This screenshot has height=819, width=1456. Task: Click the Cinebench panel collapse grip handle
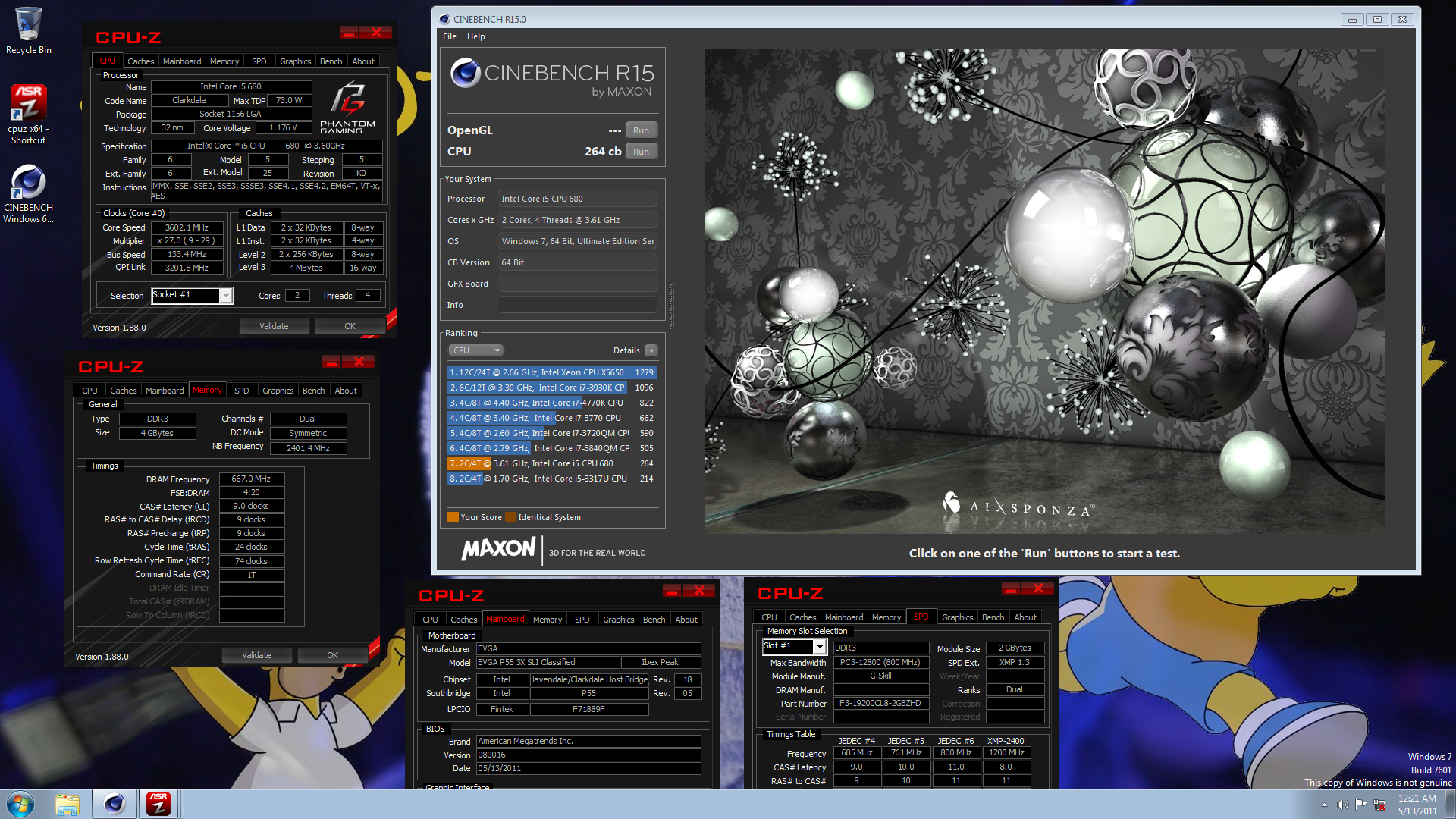(672, 306)
